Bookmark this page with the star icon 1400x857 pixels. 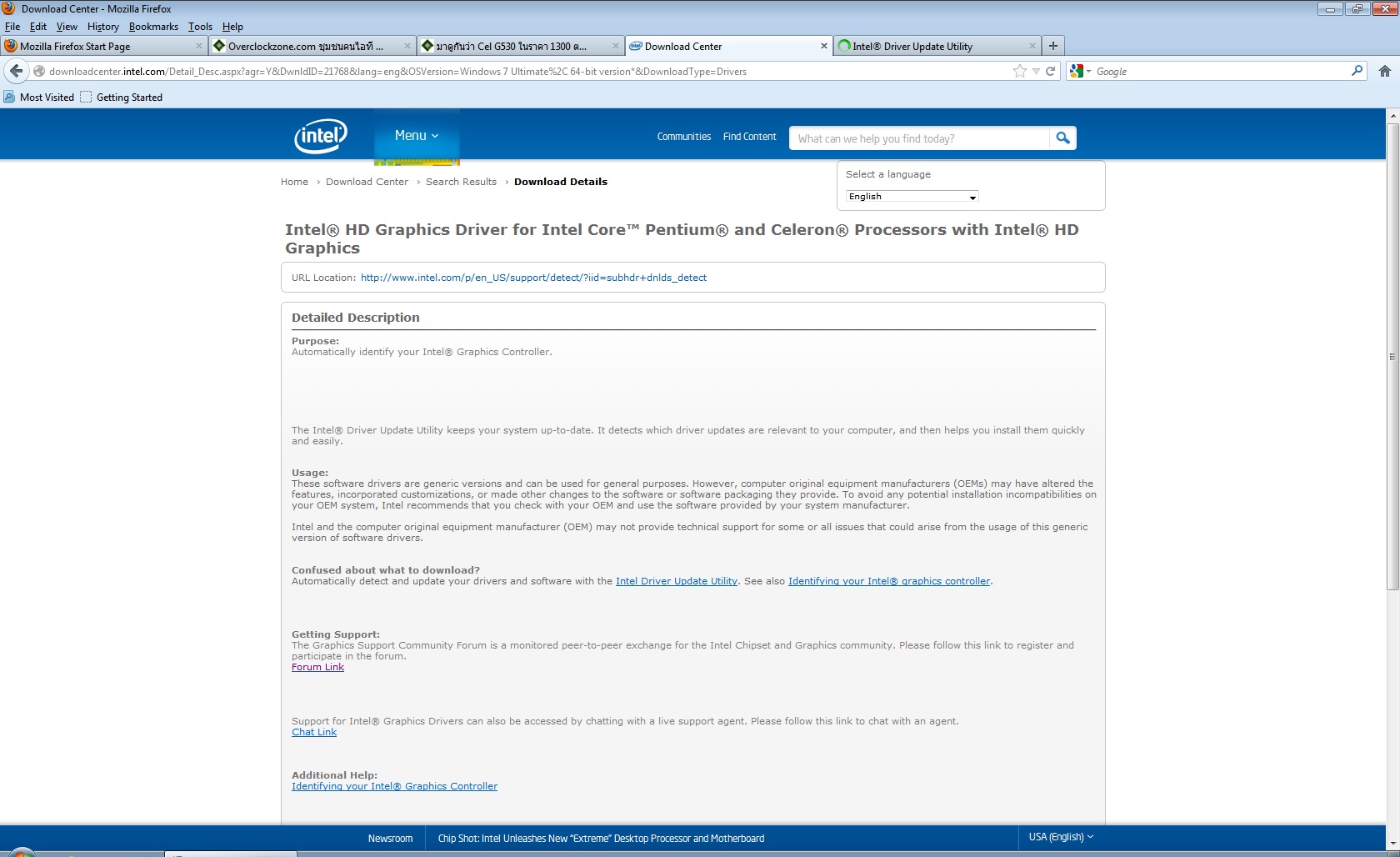1019,71
